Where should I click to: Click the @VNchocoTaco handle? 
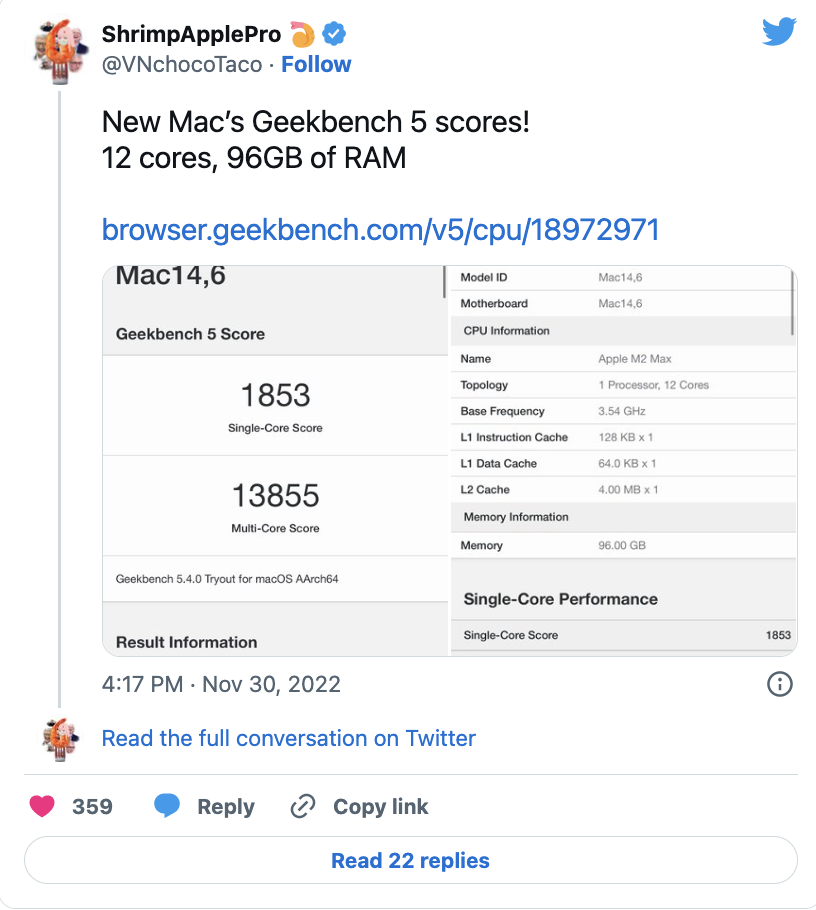[182, 64]
